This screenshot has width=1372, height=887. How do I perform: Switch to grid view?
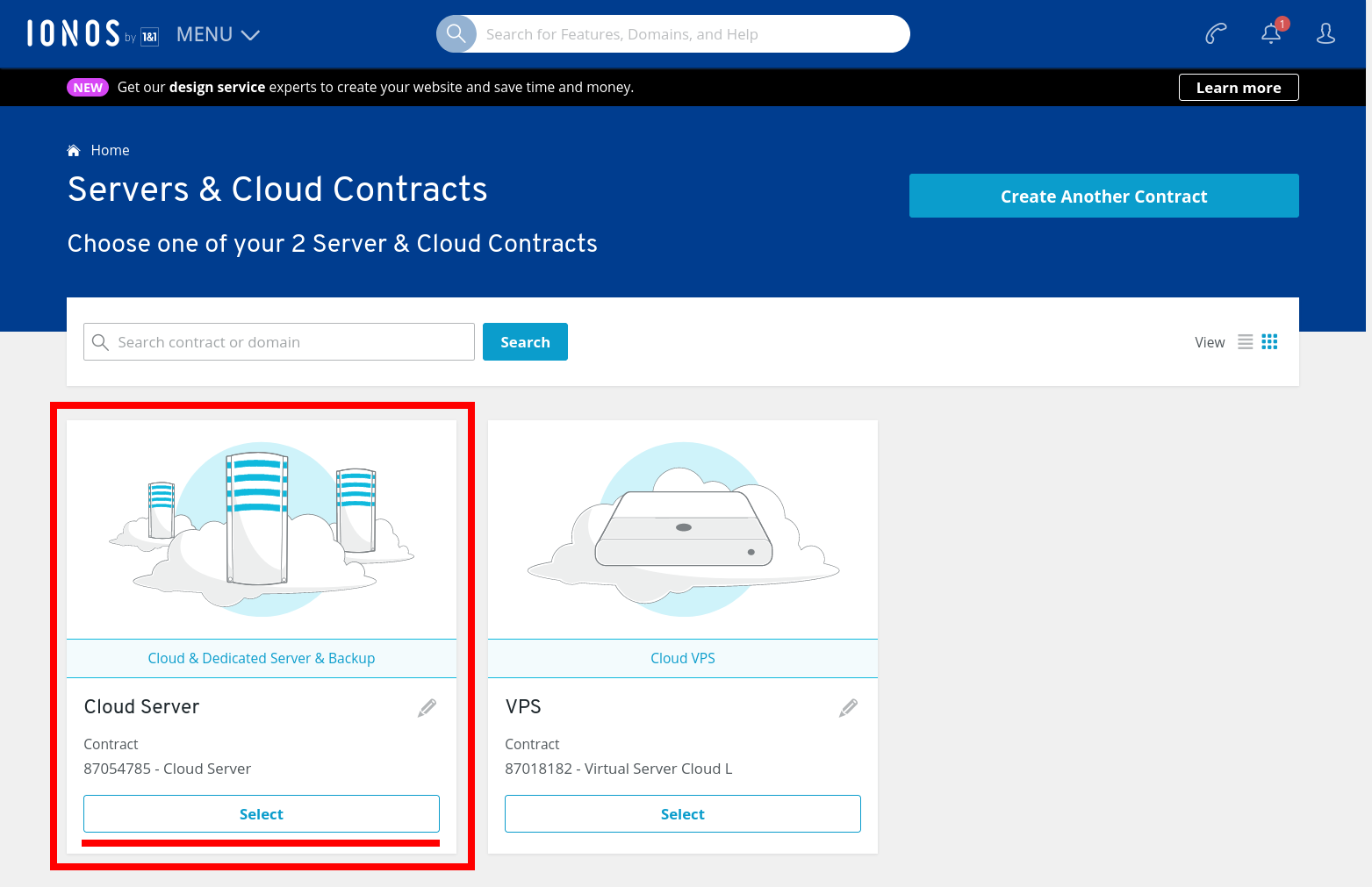[1269, 342]
